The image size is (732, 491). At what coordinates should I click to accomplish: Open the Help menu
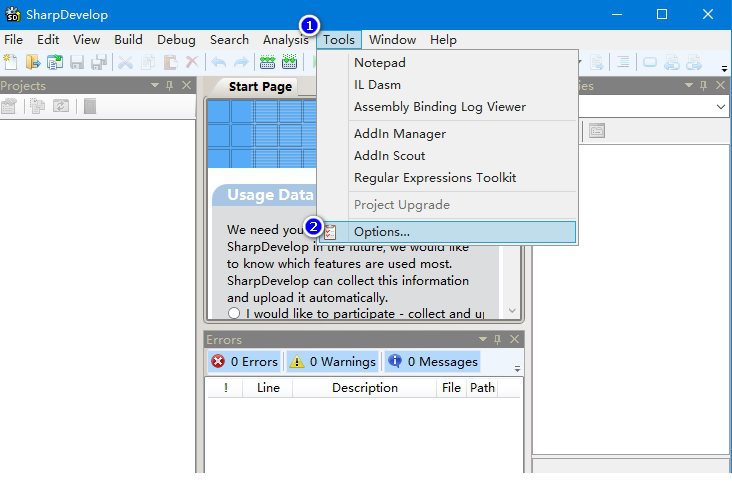[443, 40]
